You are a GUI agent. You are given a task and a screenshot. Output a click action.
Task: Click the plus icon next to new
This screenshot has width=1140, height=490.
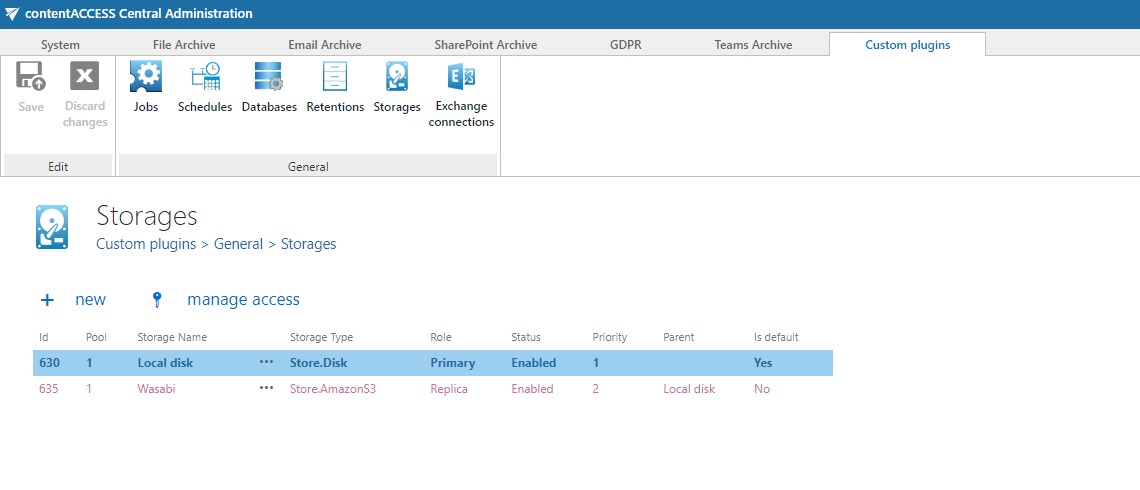47,300
